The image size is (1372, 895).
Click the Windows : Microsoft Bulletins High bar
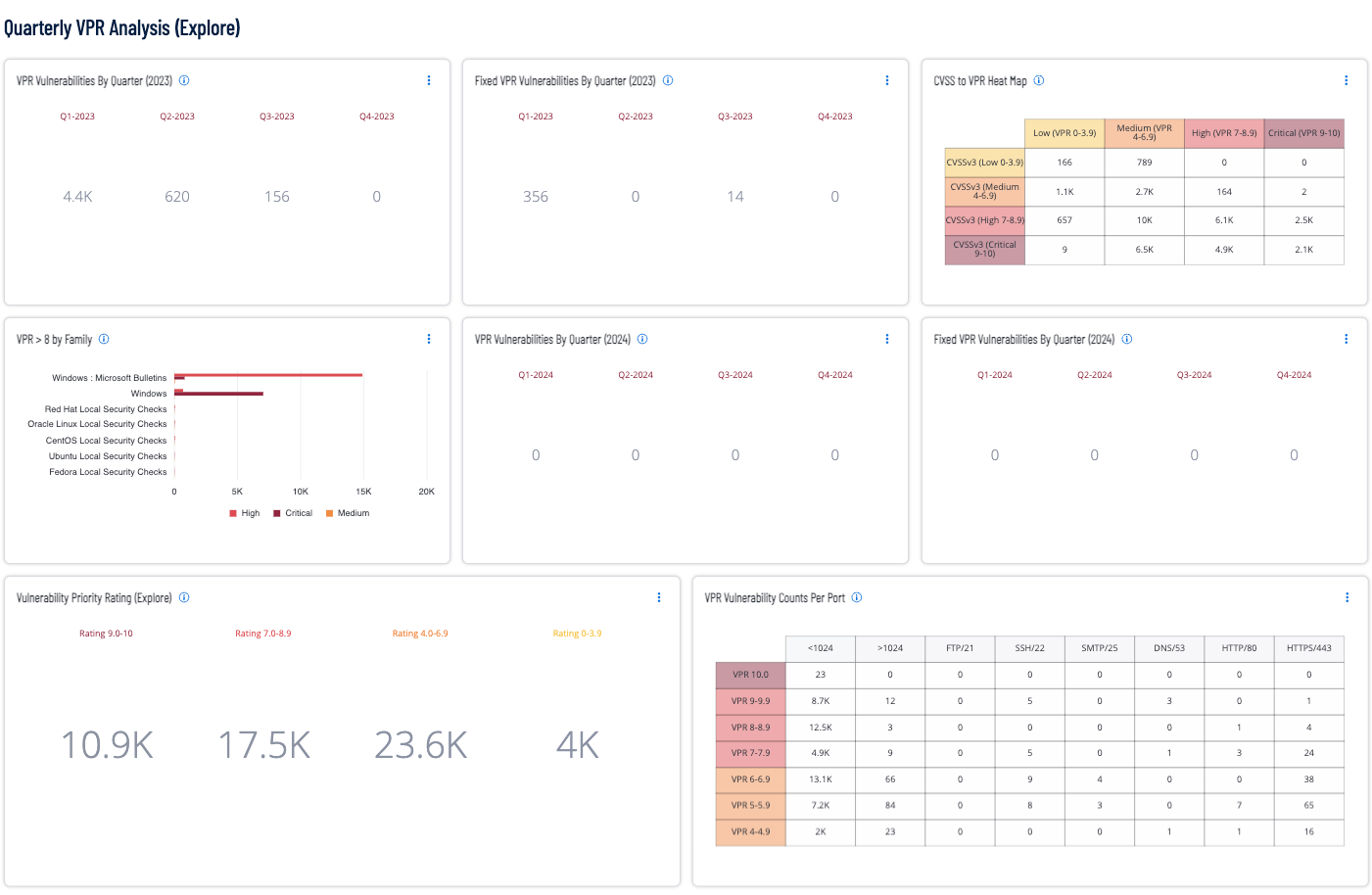point(268,375)
